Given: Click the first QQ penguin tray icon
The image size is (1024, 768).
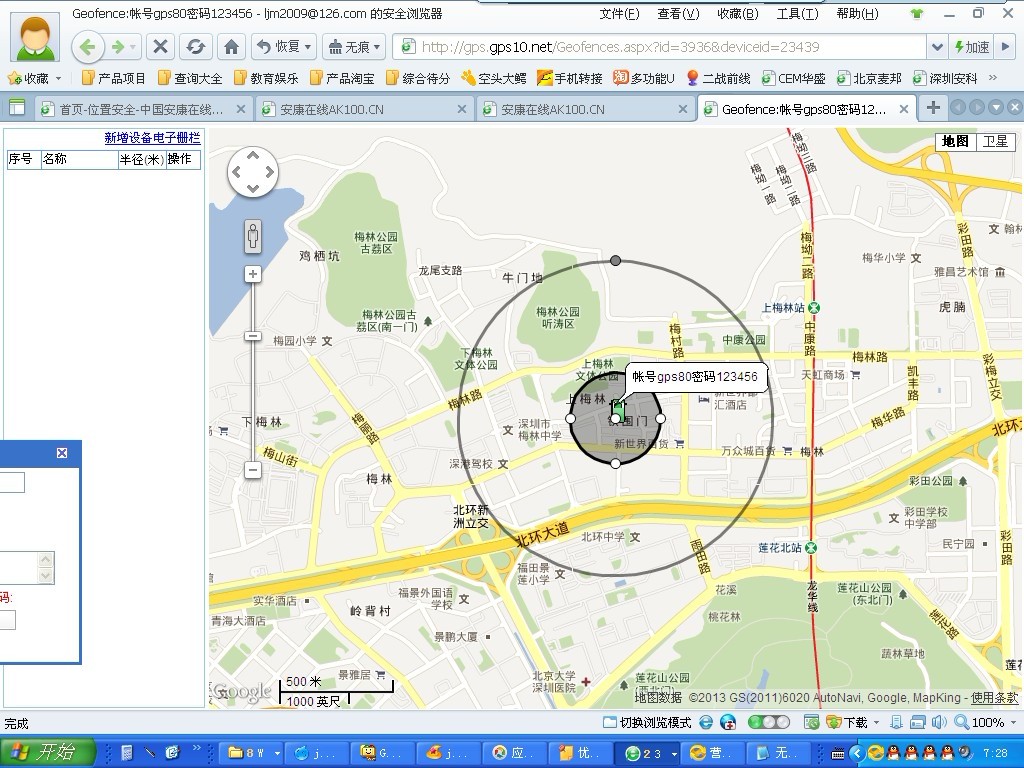Looking at the screenshot, I should [894, 753].
